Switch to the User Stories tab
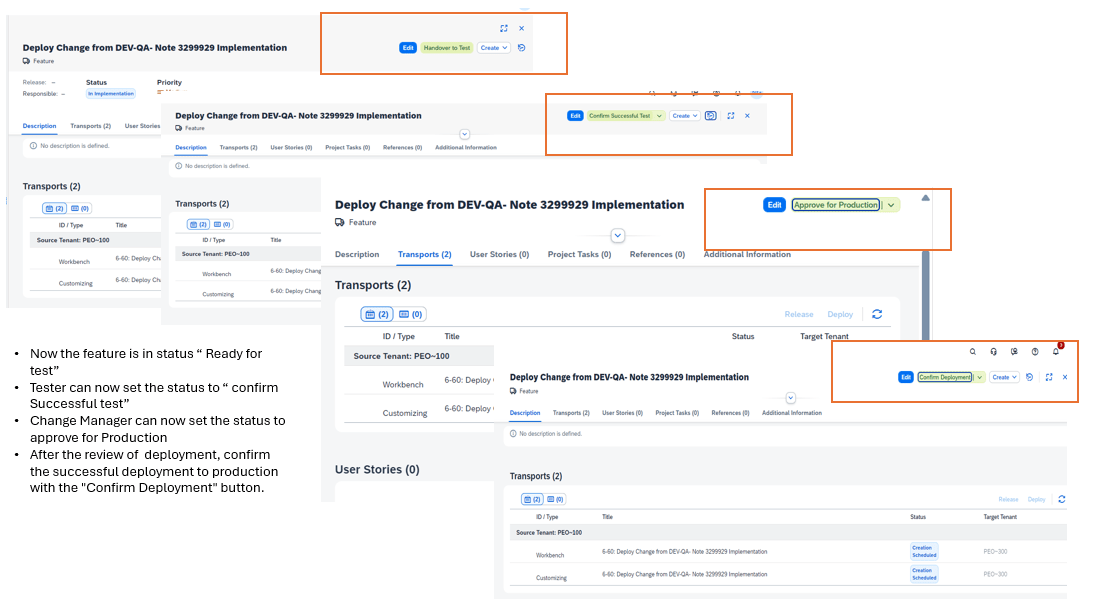1106x614 pixels. (x=499, y=254)
